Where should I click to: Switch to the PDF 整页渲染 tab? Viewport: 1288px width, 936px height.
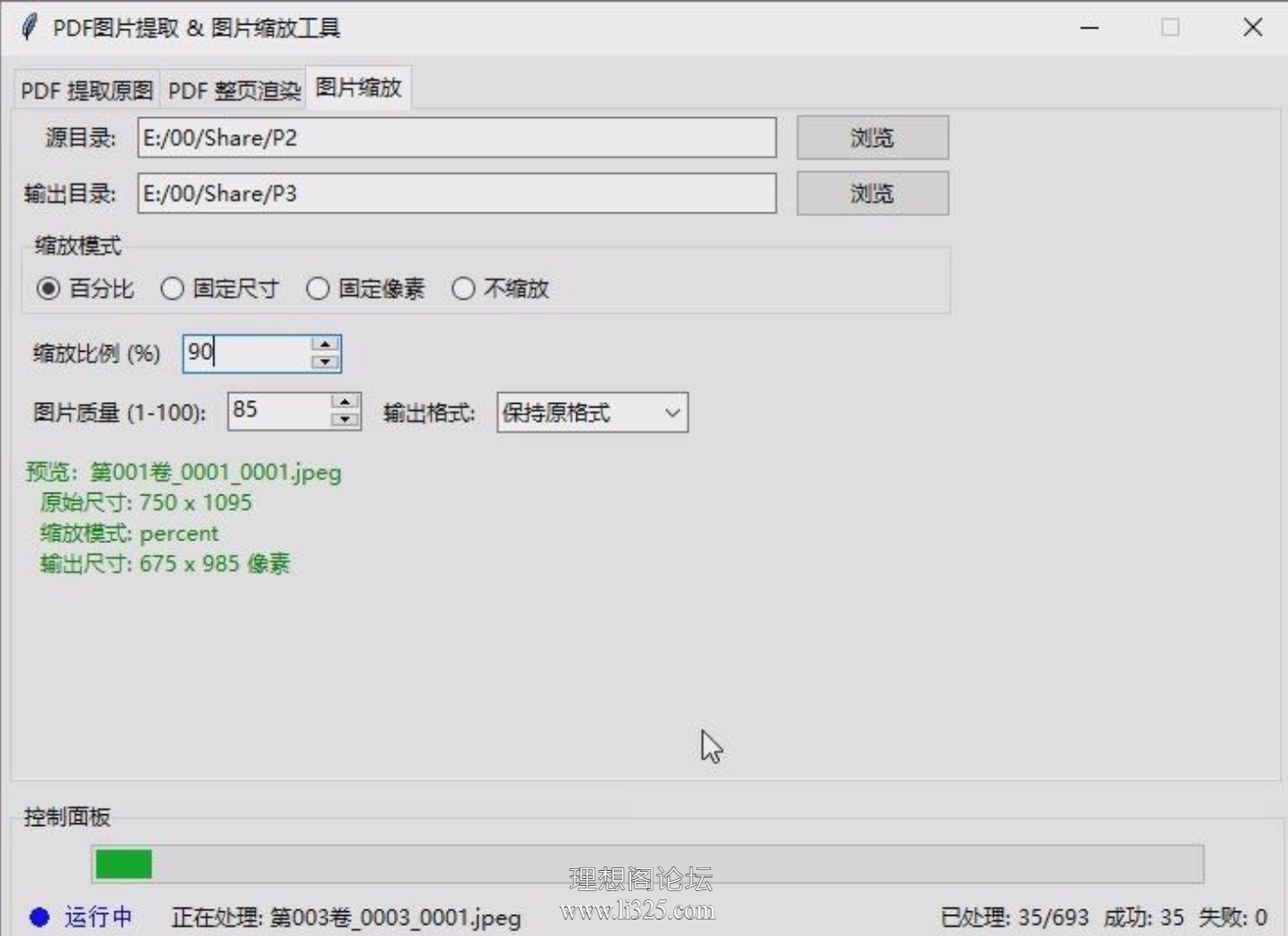pos(234,90)
